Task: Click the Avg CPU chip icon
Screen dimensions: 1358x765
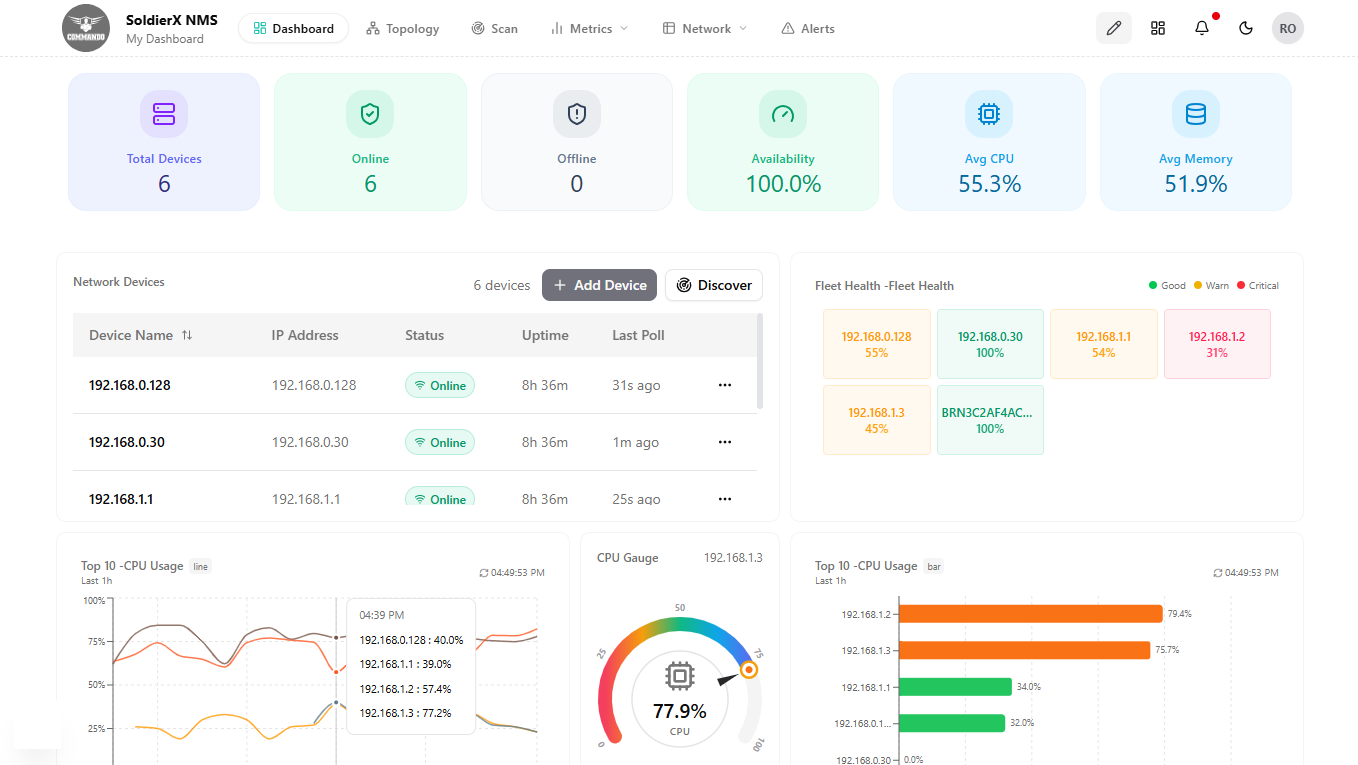Action: point(989,114)
